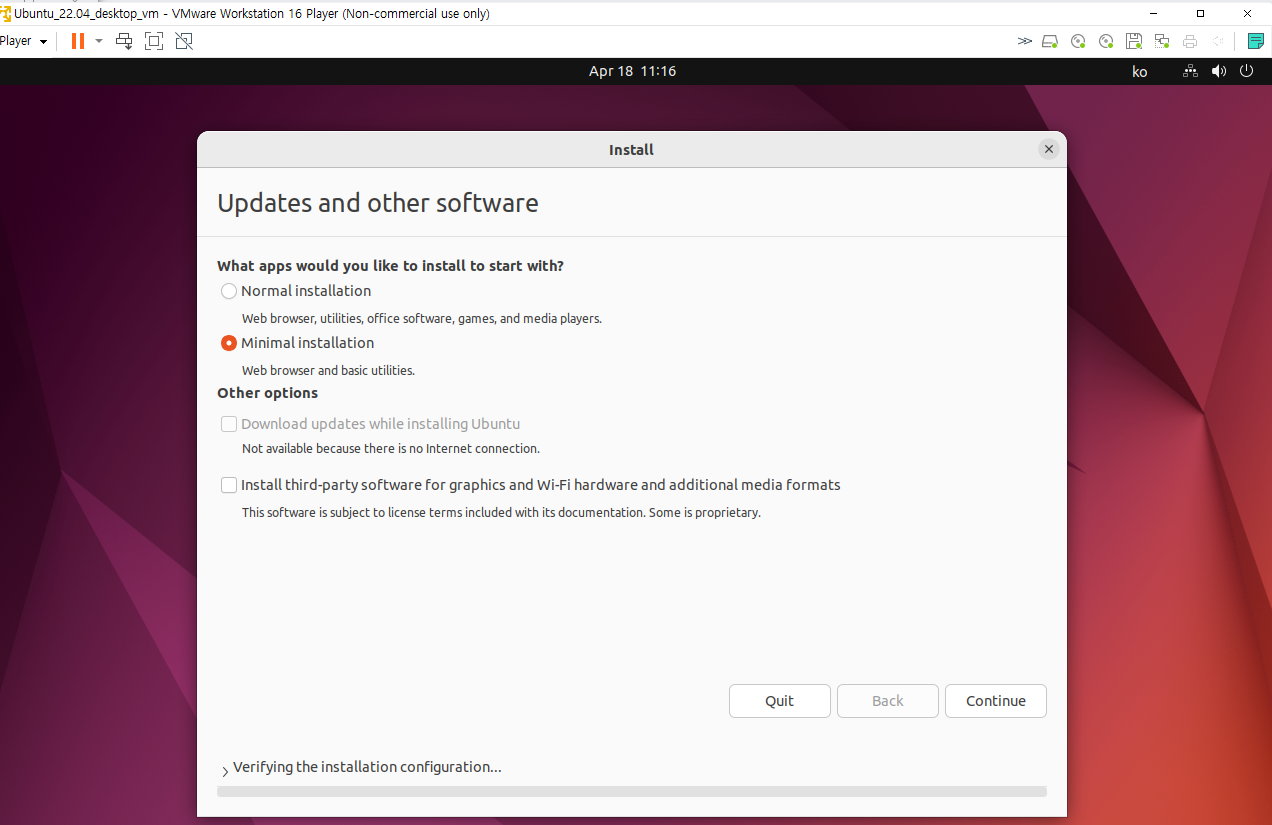
Task: Open the power options arrow beside pause
Action: click(99, 41)
